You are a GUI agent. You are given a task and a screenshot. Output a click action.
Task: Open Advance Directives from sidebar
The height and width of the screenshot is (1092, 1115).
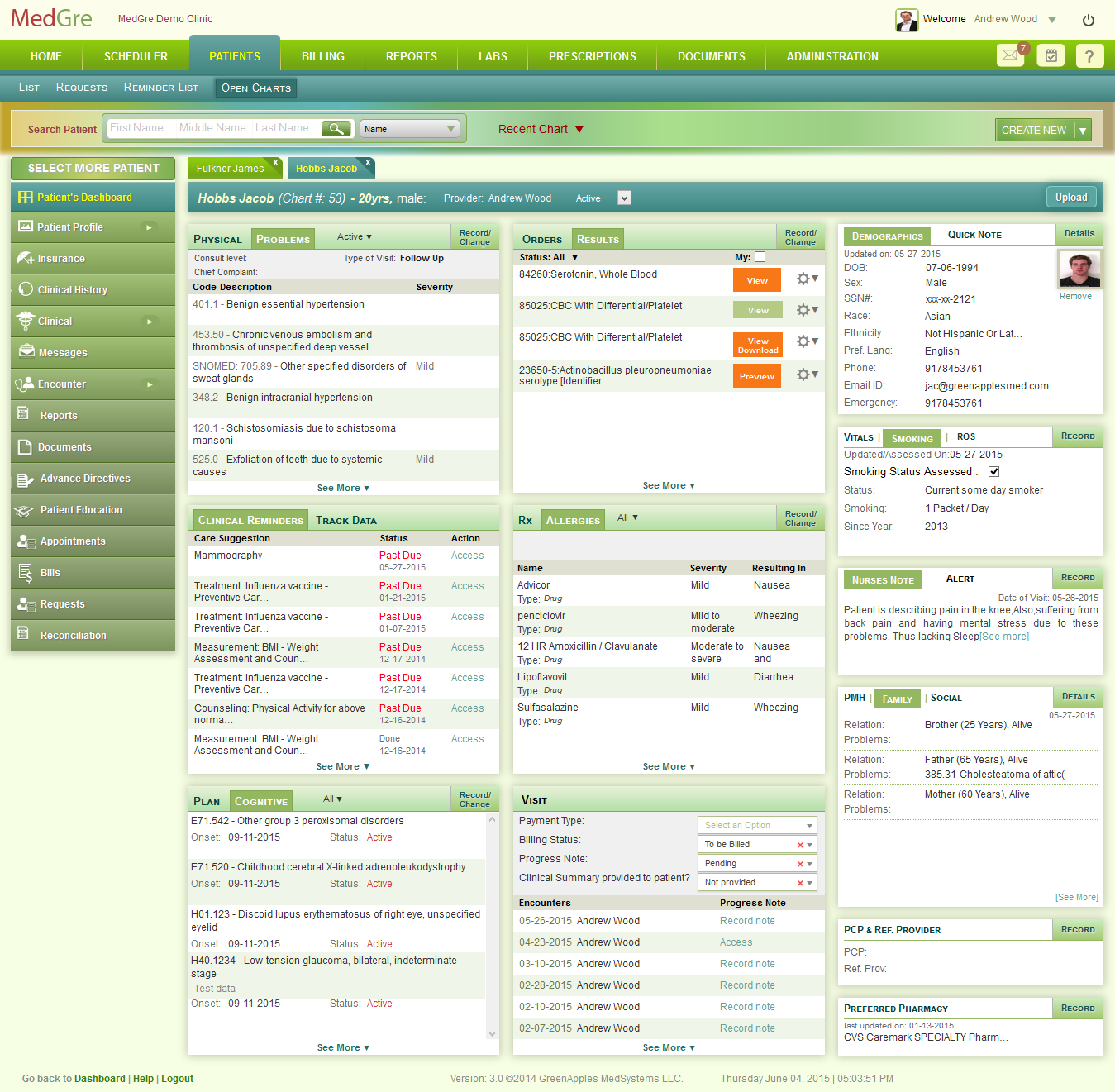coord(93,479)
